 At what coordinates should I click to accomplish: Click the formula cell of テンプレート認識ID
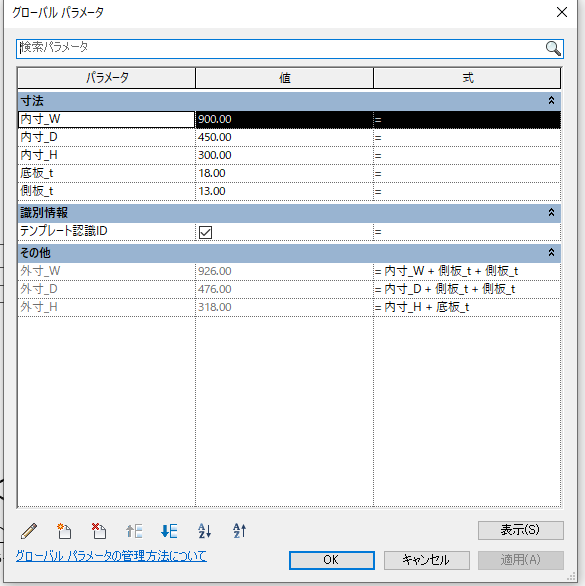point(467,231)
